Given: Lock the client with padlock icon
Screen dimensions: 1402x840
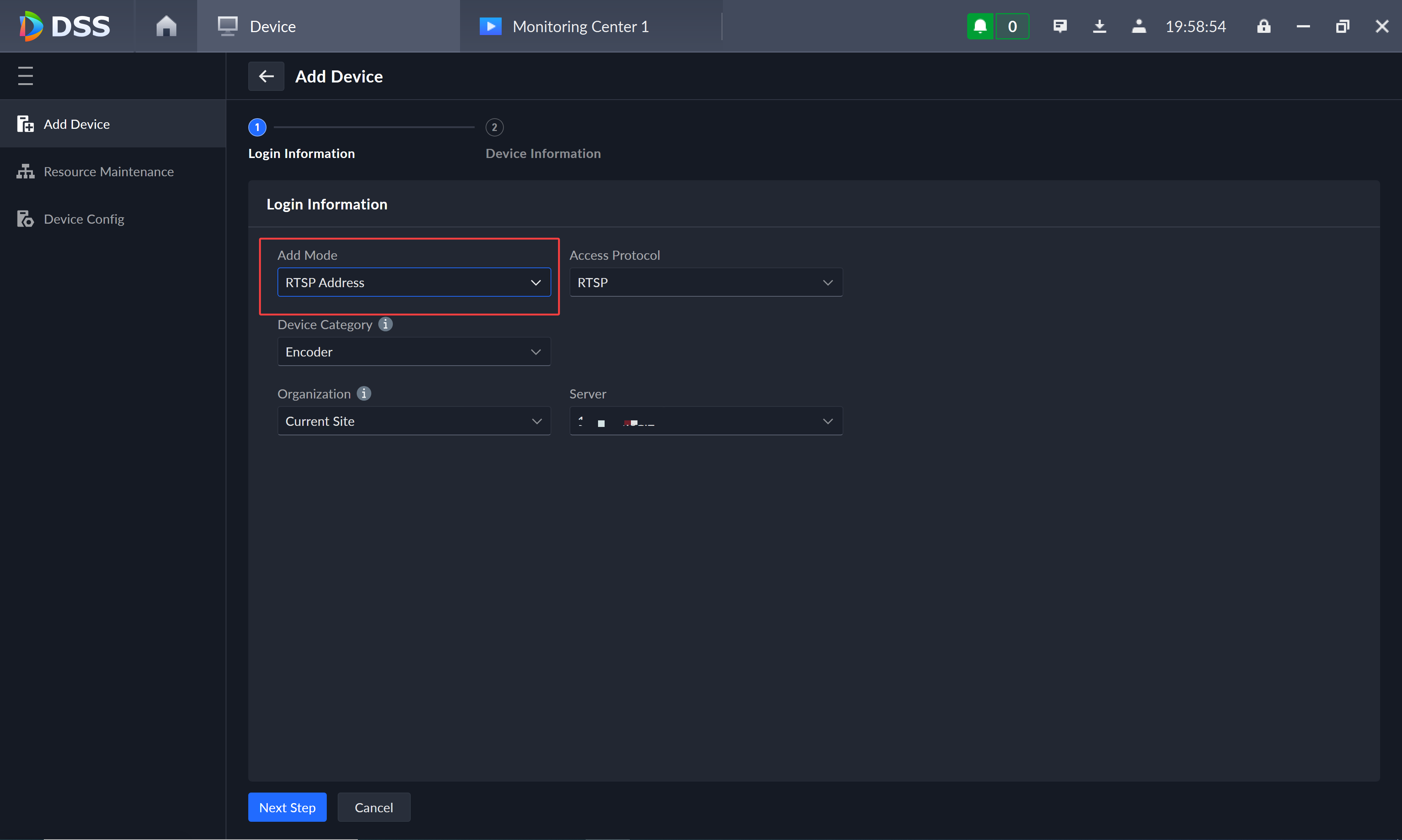Looking at the screenshot, I should click(x=1264, y=26).
